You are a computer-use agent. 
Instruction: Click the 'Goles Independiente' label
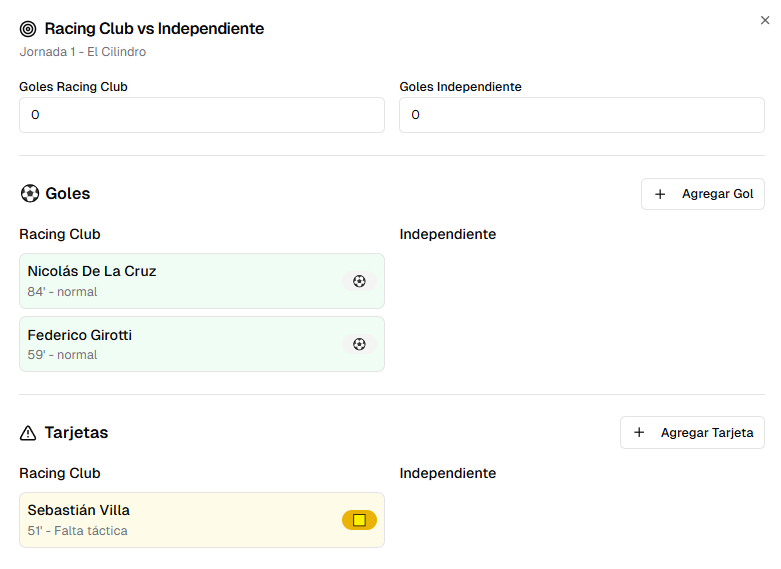(460, 87)
